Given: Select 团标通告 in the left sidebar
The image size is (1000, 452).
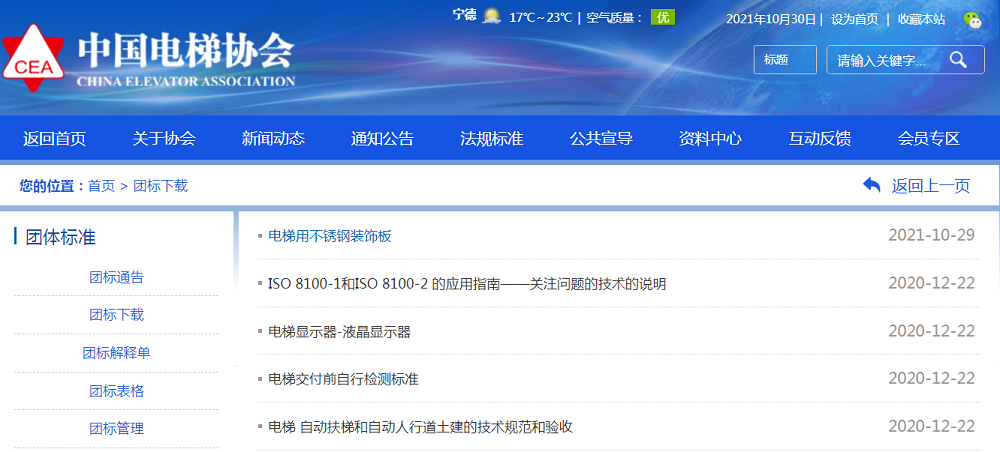Looking at the screenshot, I should pyautogui.click(x=116, y=277).
